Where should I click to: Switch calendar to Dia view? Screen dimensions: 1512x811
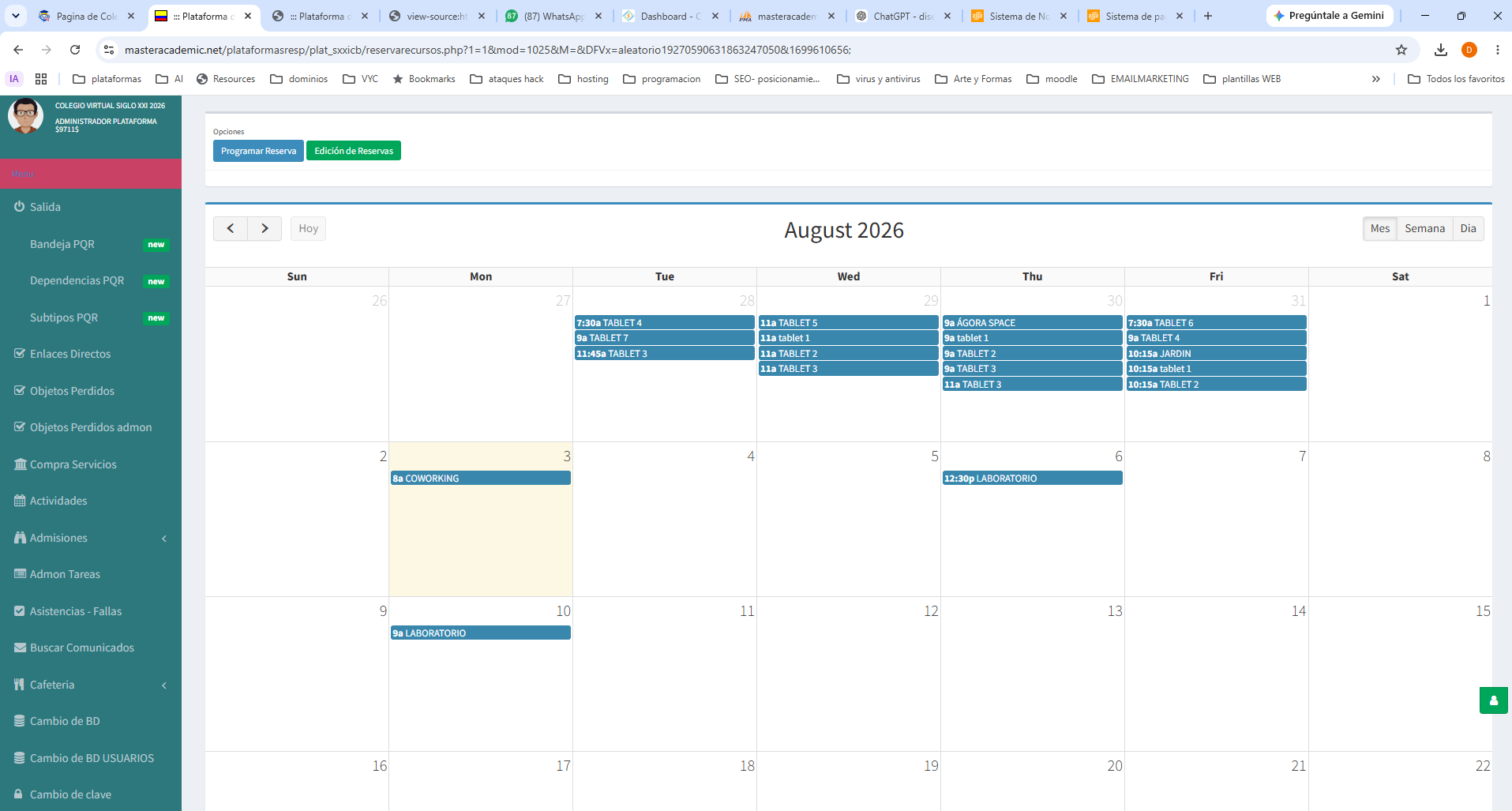coord(1468,228)
